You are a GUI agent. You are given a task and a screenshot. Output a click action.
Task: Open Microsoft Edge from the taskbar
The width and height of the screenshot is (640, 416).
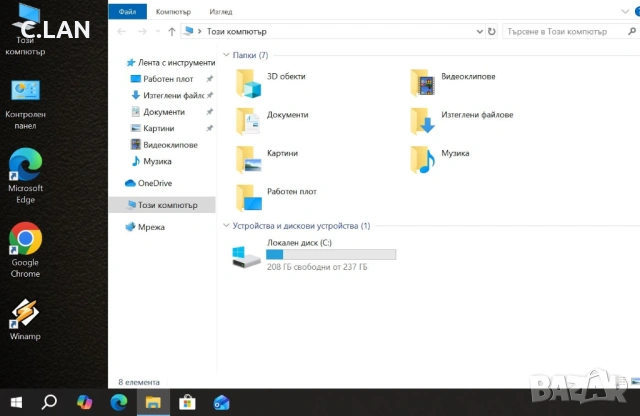pyautogui.click(x=119, y=403)
